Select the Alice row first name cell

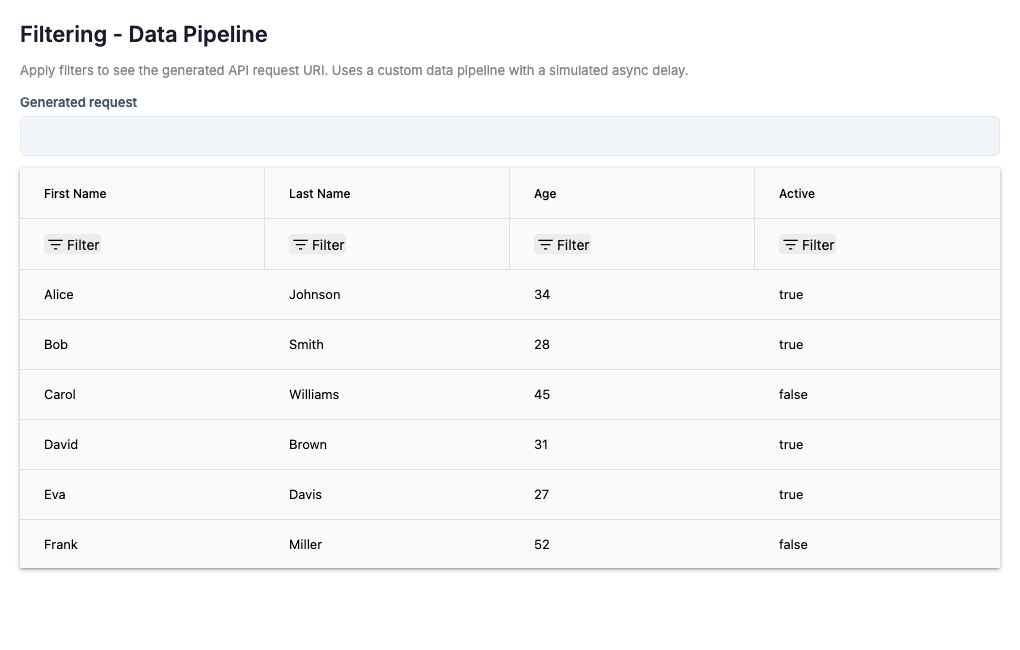coord(59,295)
